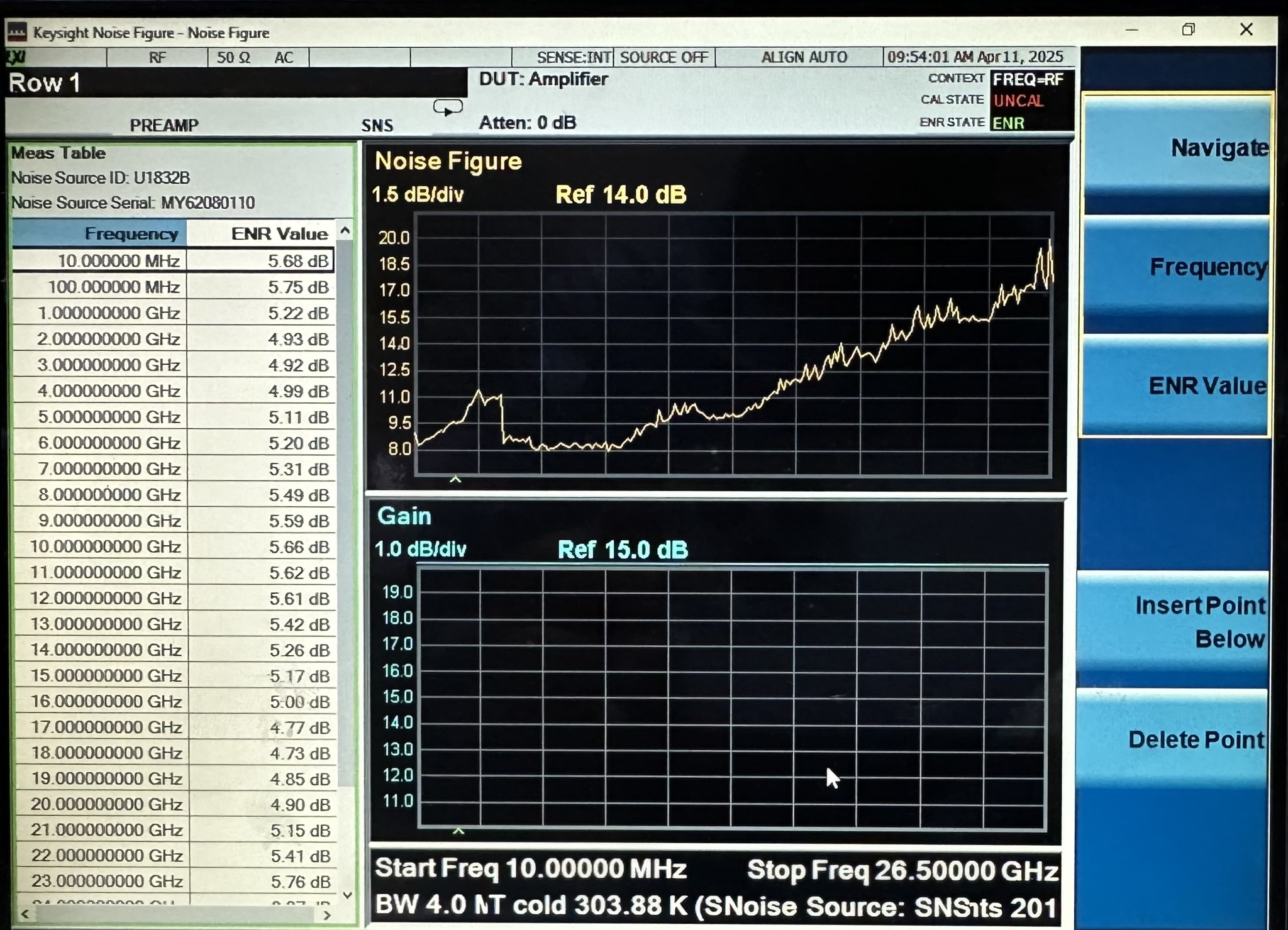Click the Noise Figure trace marker caret
1288x930 pixels.
pos(456,479)
